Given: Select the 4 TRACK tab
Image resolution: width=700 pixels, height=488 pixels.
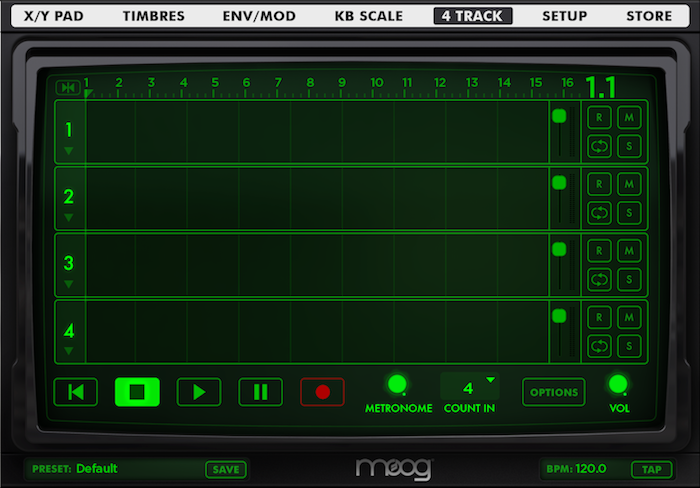Looking at the screenshot, I should 473,16.
